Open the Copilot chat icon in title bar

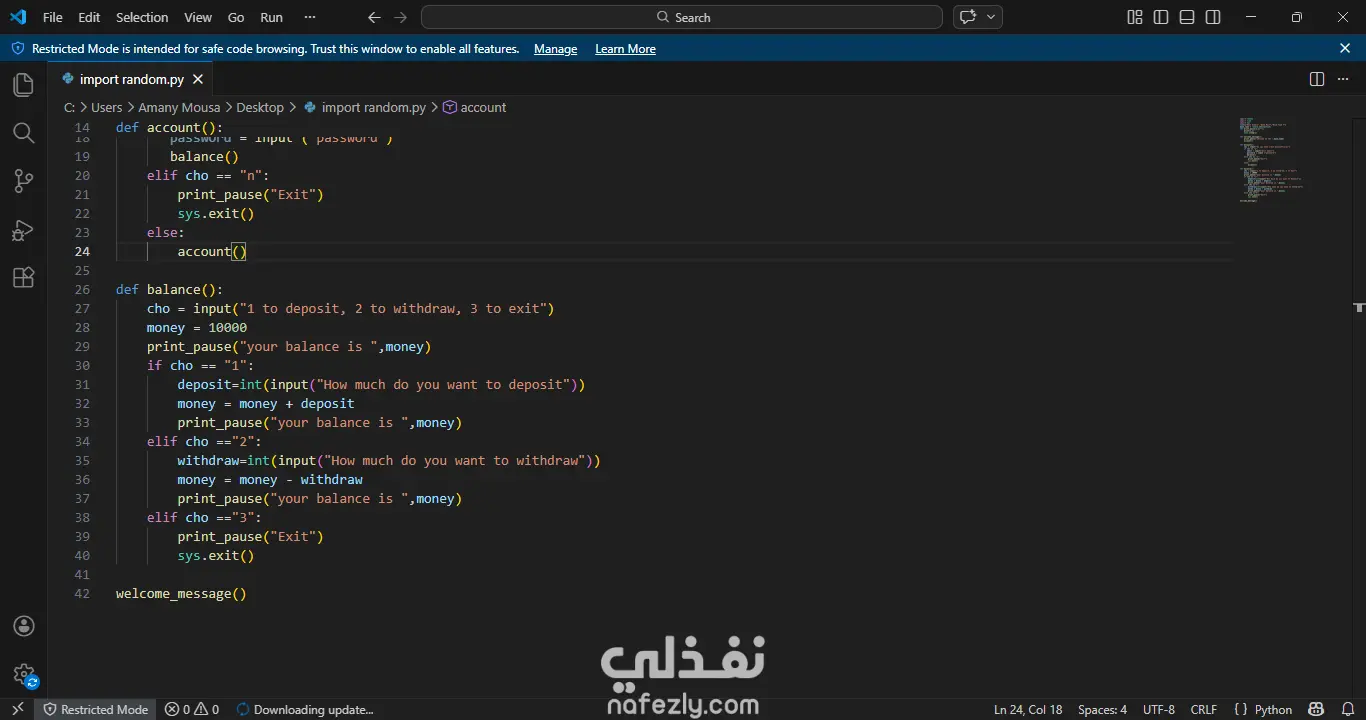pyautogui.click(x=967, y=17)
